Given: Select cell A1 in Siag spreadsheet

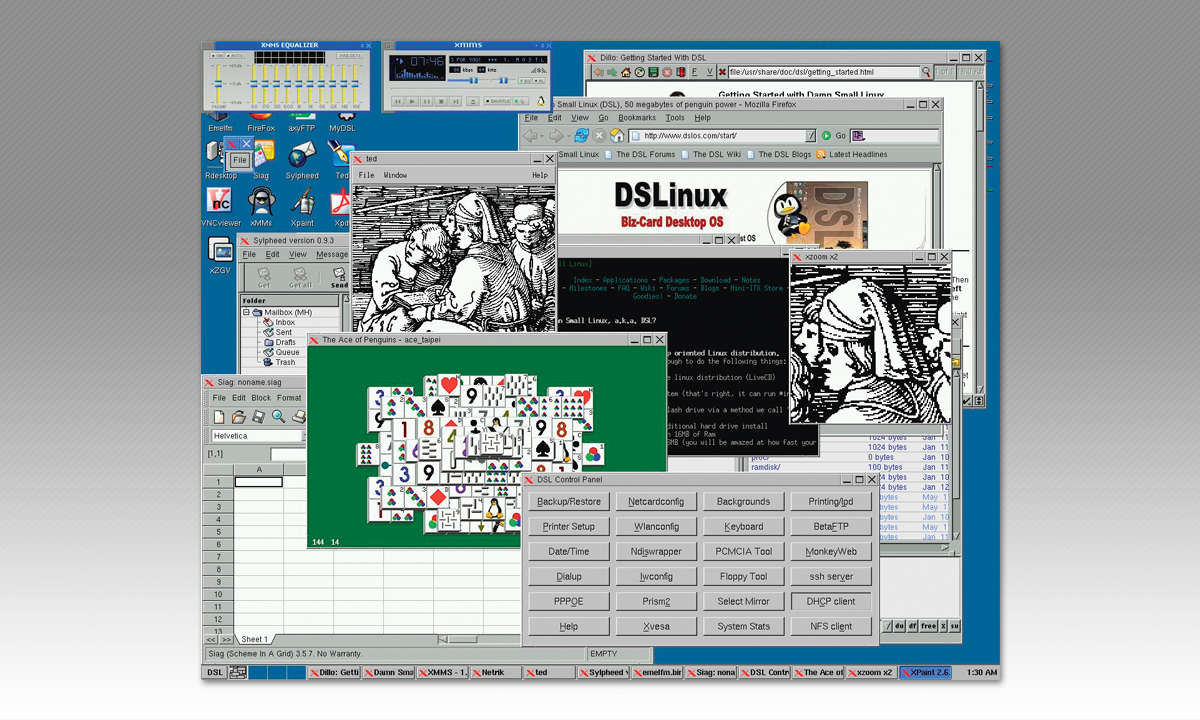Looking at the screenshot, I should (259, 482).
